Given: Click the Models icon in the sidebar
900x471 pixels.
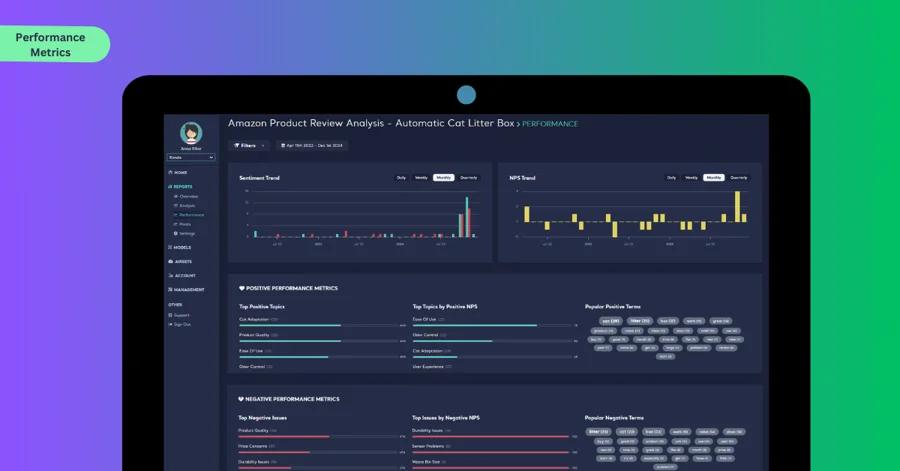Looking at the screenshot, I should click(170, 247).
